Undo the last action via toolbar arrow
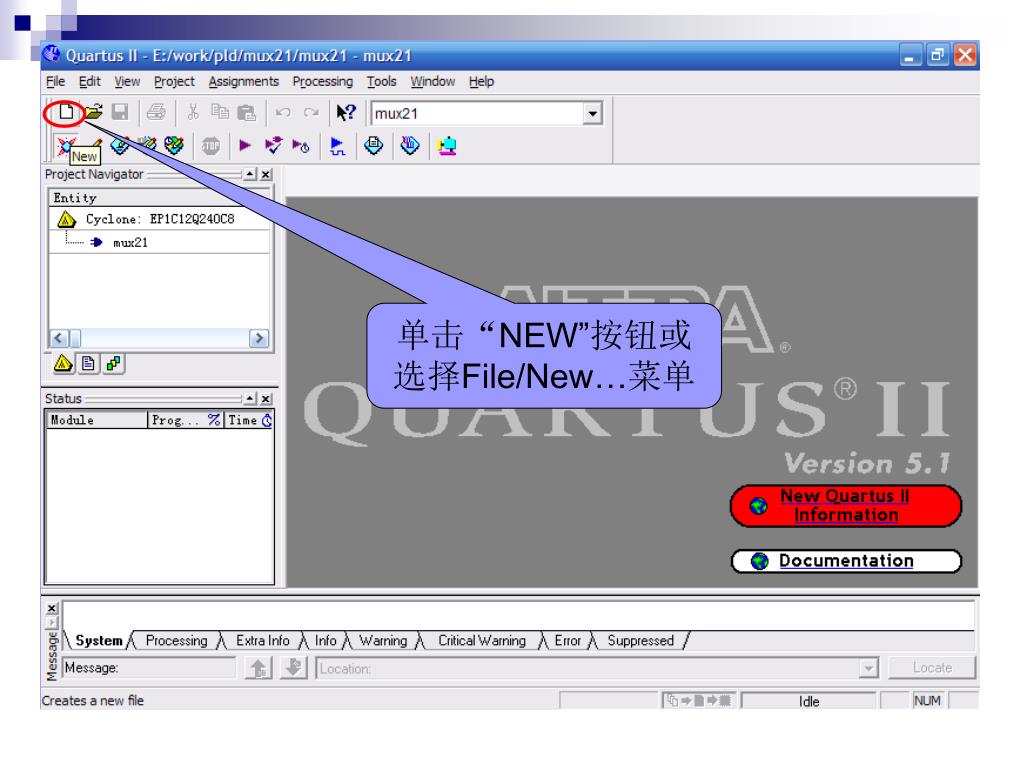Image resolution: width=1024 pixels, height=768 pixels. click(x=283, y=112)
